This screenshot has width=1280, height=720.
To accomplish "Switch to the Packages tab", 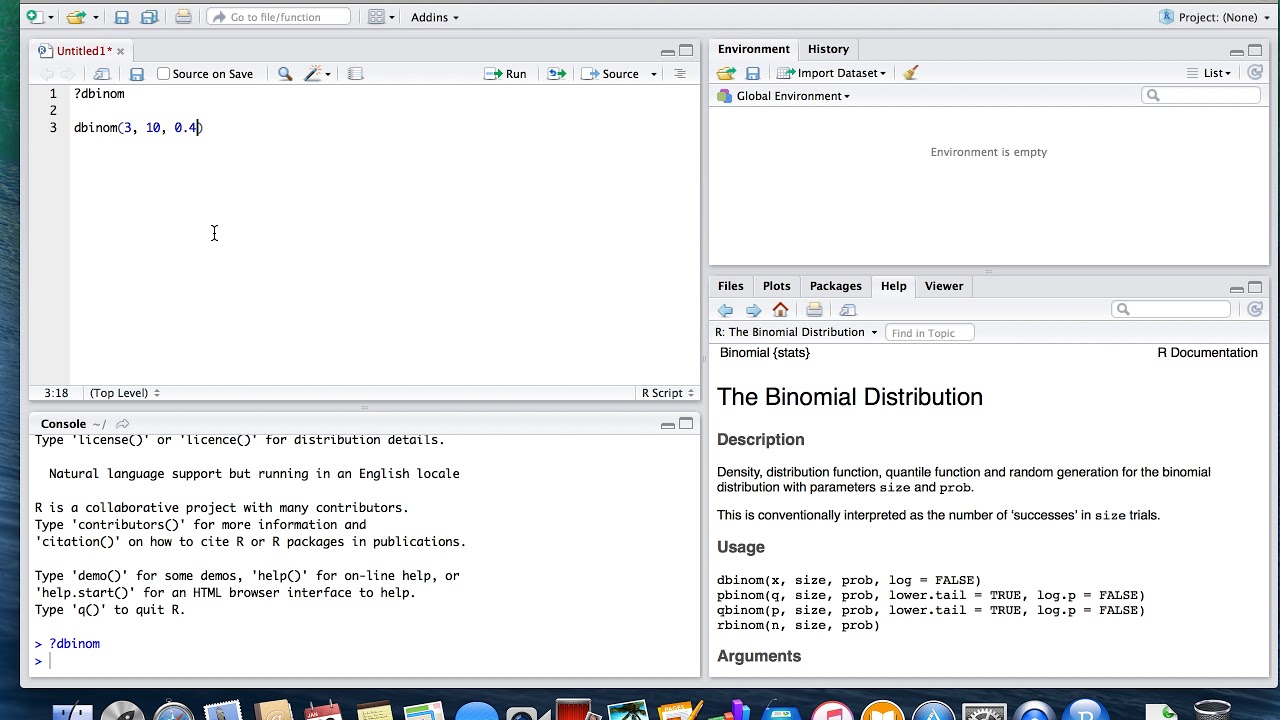I will click(835, 286).
